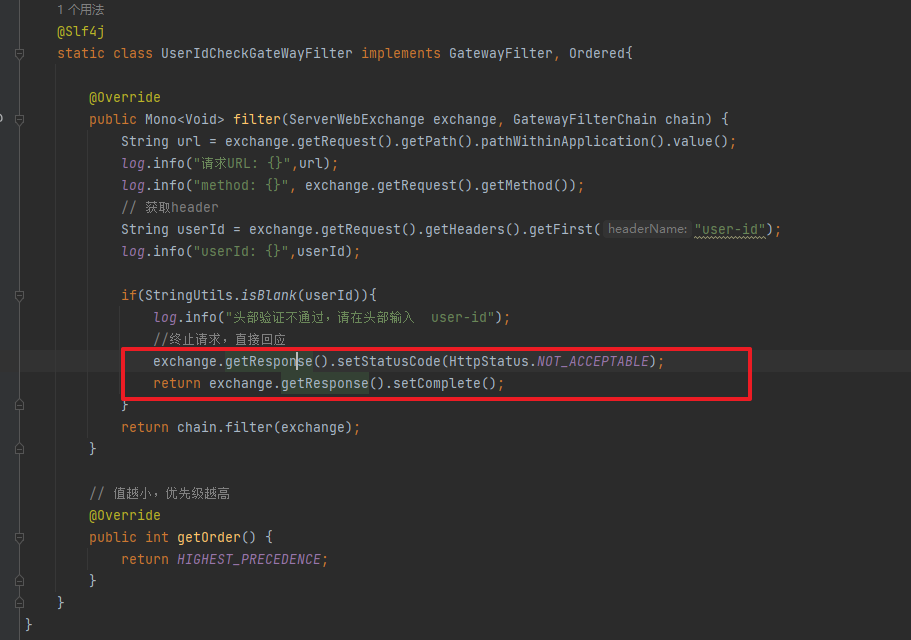Click @Override above the filter method
911x640 pixels.
tap(124, 98)
